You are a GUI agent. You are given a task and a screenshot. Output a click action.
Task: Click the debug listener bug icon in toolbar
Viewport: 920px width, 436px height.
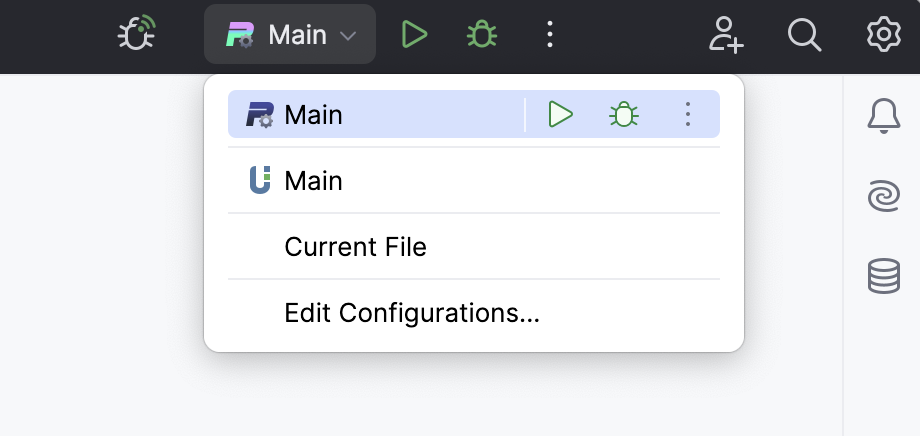click(136, 34)
